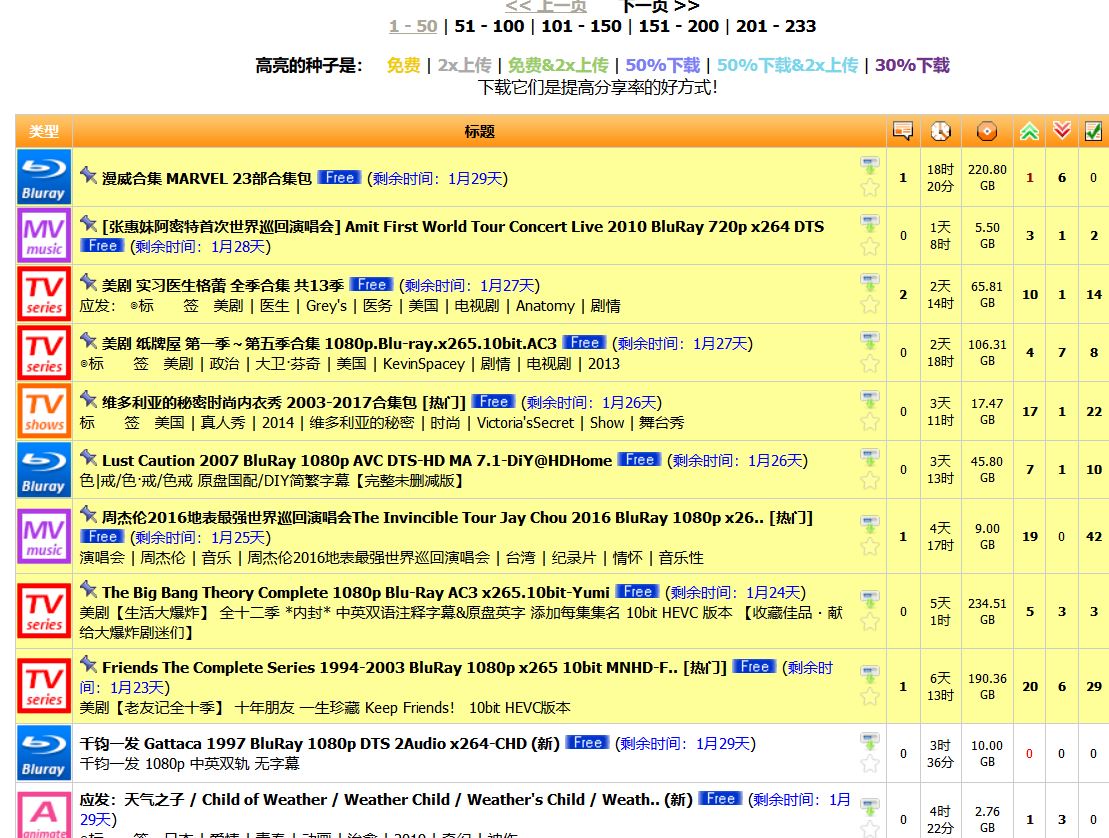Download the Lust Caution 2007 torrent
Screen dimensions: 1109x838
[x=870, y=457]
